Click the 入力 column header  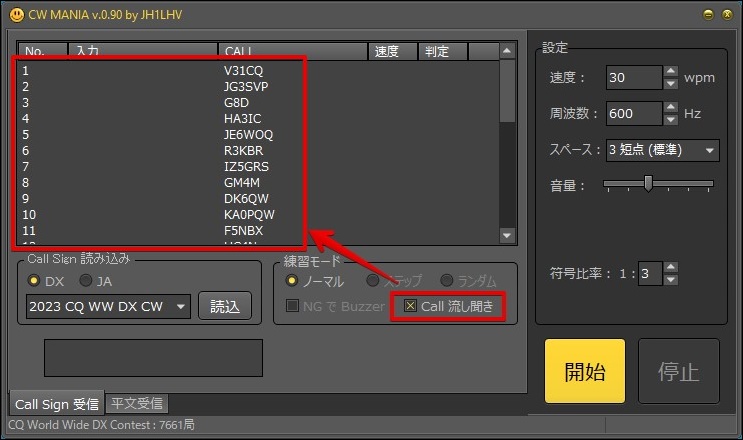point(143,51)
